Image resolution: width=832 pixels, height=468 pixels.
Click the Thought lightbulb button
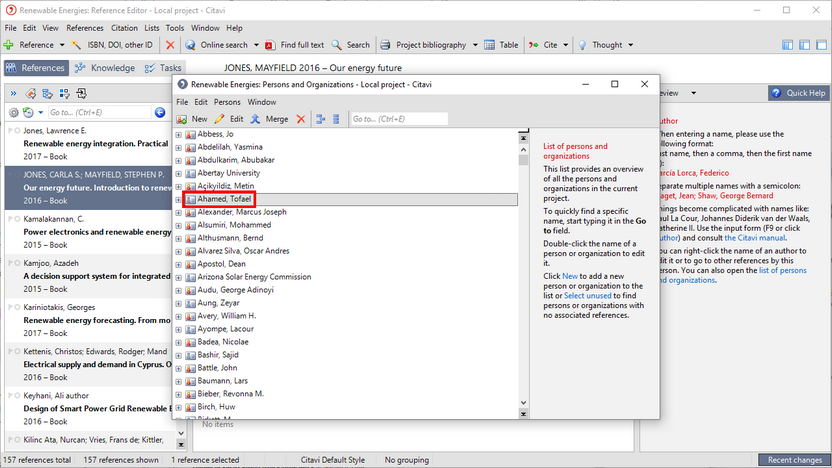(x=600, y=45)
